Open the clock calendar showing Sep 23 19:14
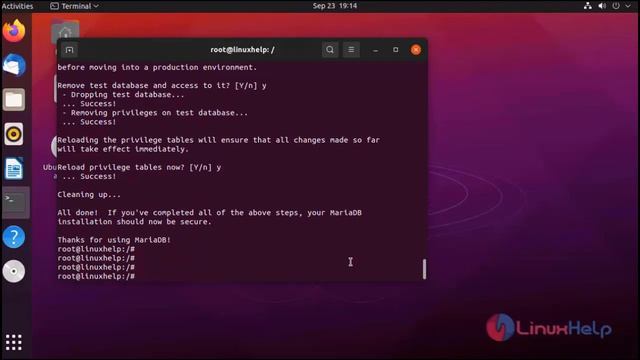 pos(335,6)
